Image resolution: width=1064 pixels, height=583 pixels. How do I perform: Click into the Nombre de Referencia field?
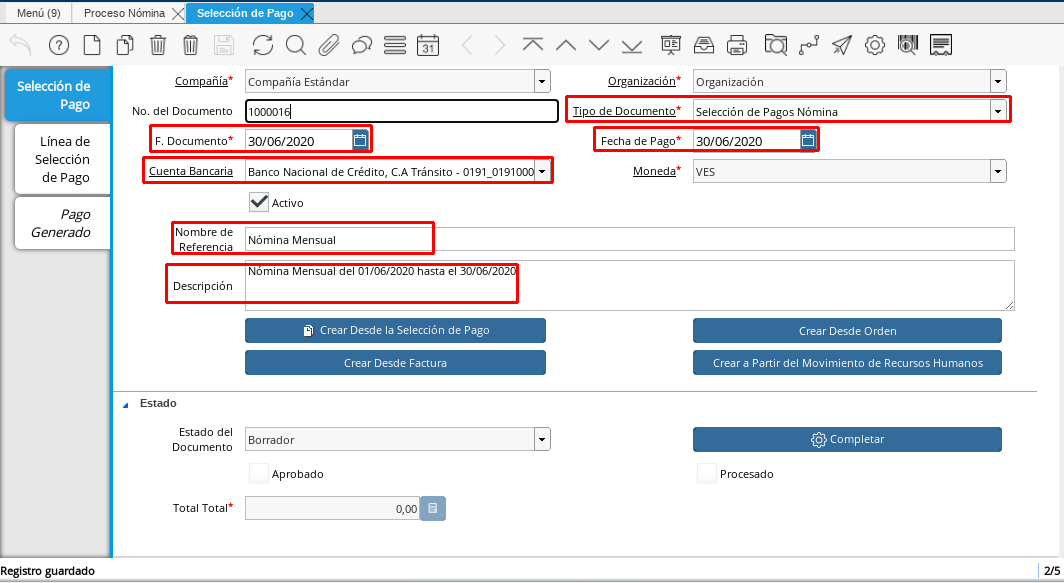pyautogui.click(x=629, y=240)
